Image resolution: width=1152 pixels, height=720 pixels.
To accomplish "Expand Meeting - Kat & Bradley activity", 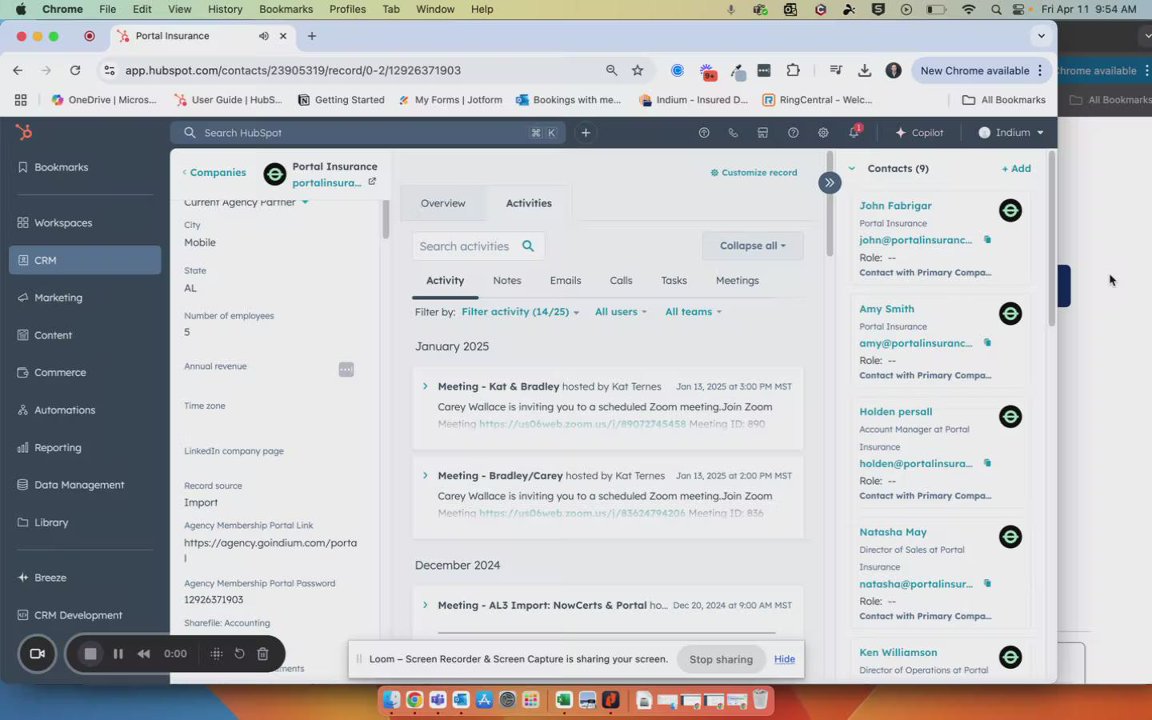I will click(x=425, y=386).
